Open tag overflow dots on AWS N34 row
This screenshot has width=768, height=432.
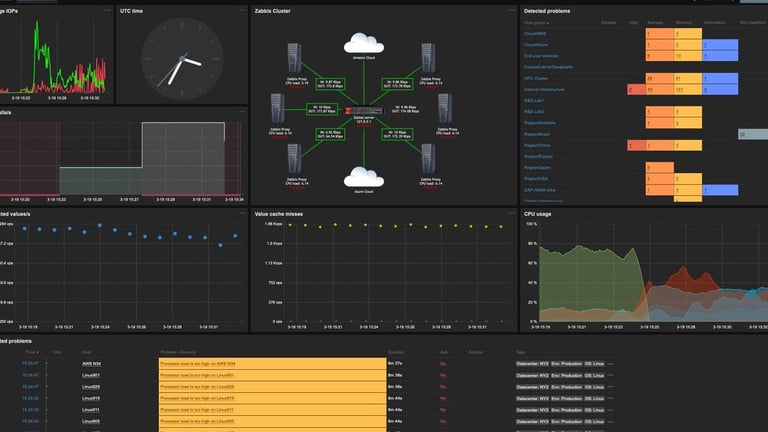610,364
